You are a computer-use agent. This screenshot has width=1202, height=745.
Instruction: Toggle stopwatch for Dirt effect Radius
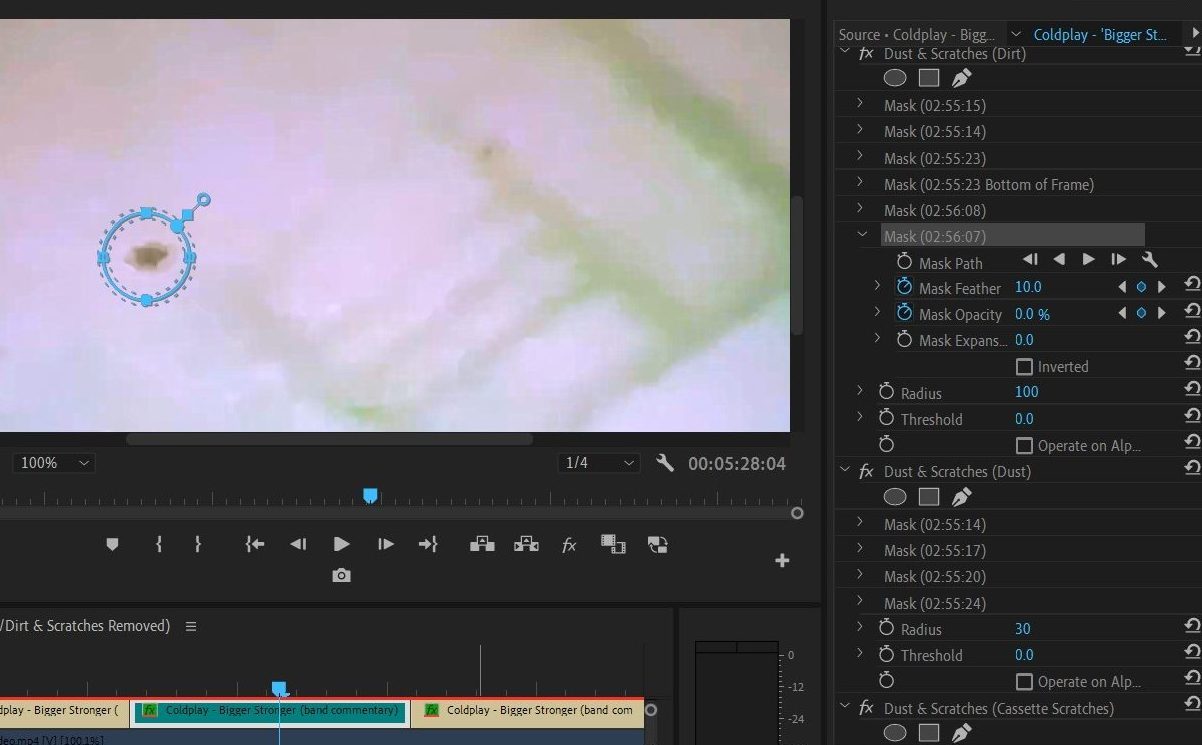pyautogui.click(x=886, y=392)
